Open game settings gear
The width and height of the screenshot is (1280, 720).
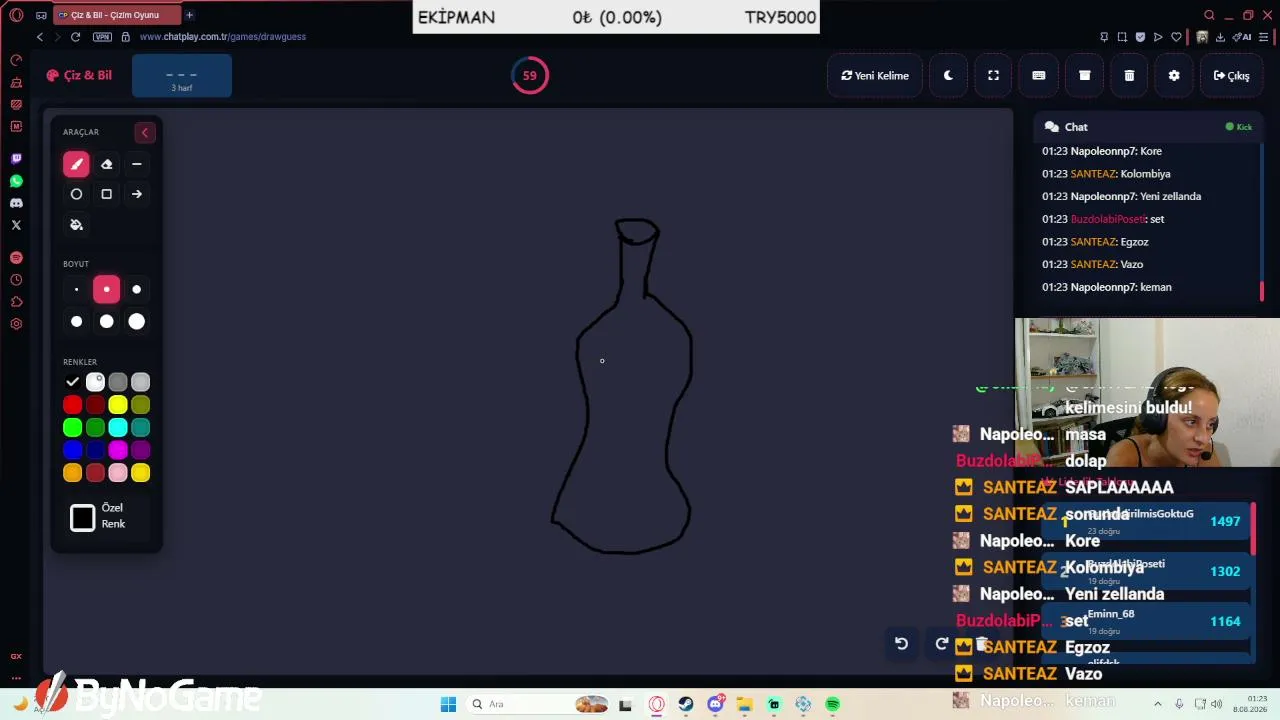tap(1174, 75)
